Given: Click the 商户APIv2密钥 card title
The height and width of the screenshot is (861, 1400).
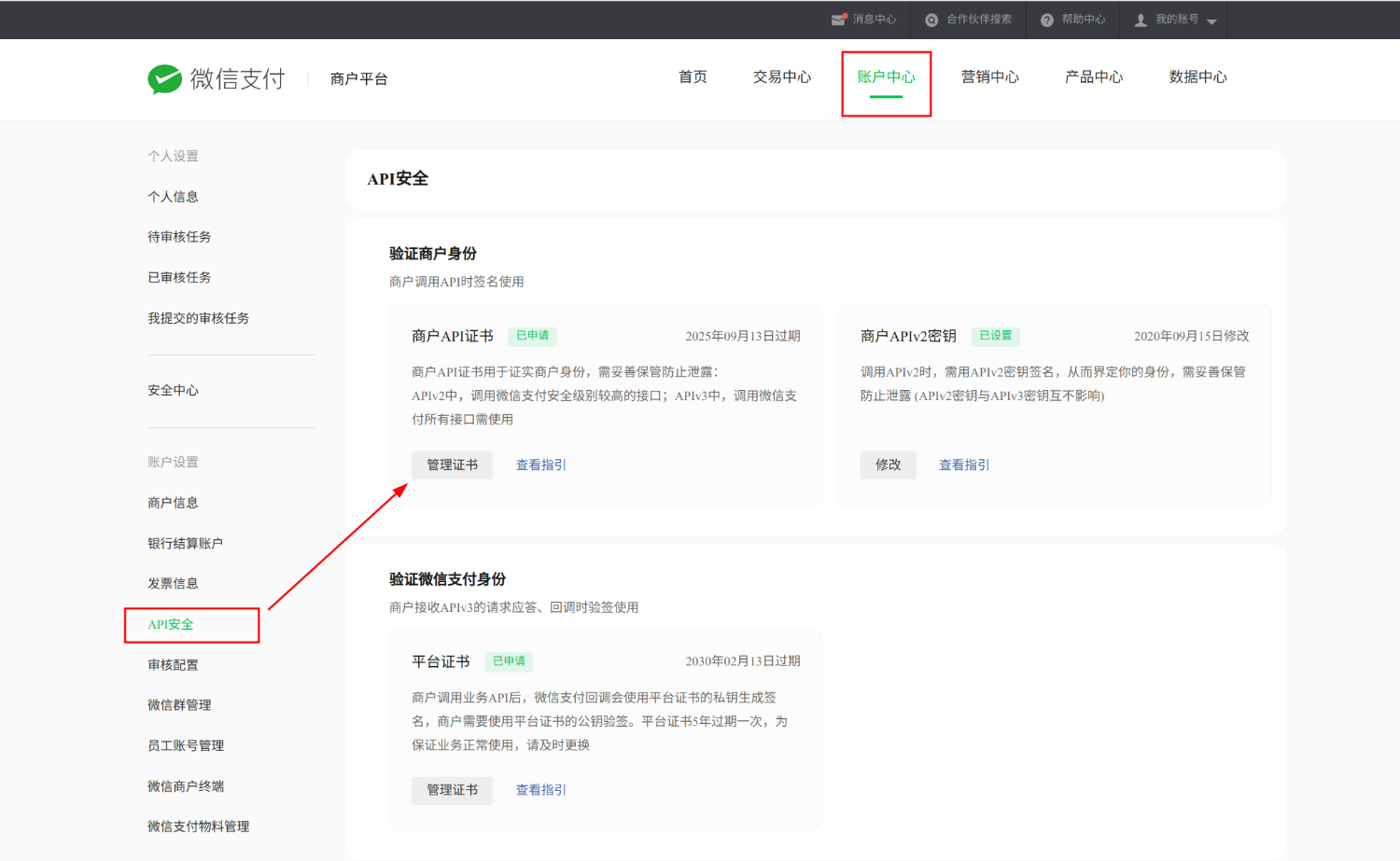Looking at the screenshot, I should pos(908,336).
